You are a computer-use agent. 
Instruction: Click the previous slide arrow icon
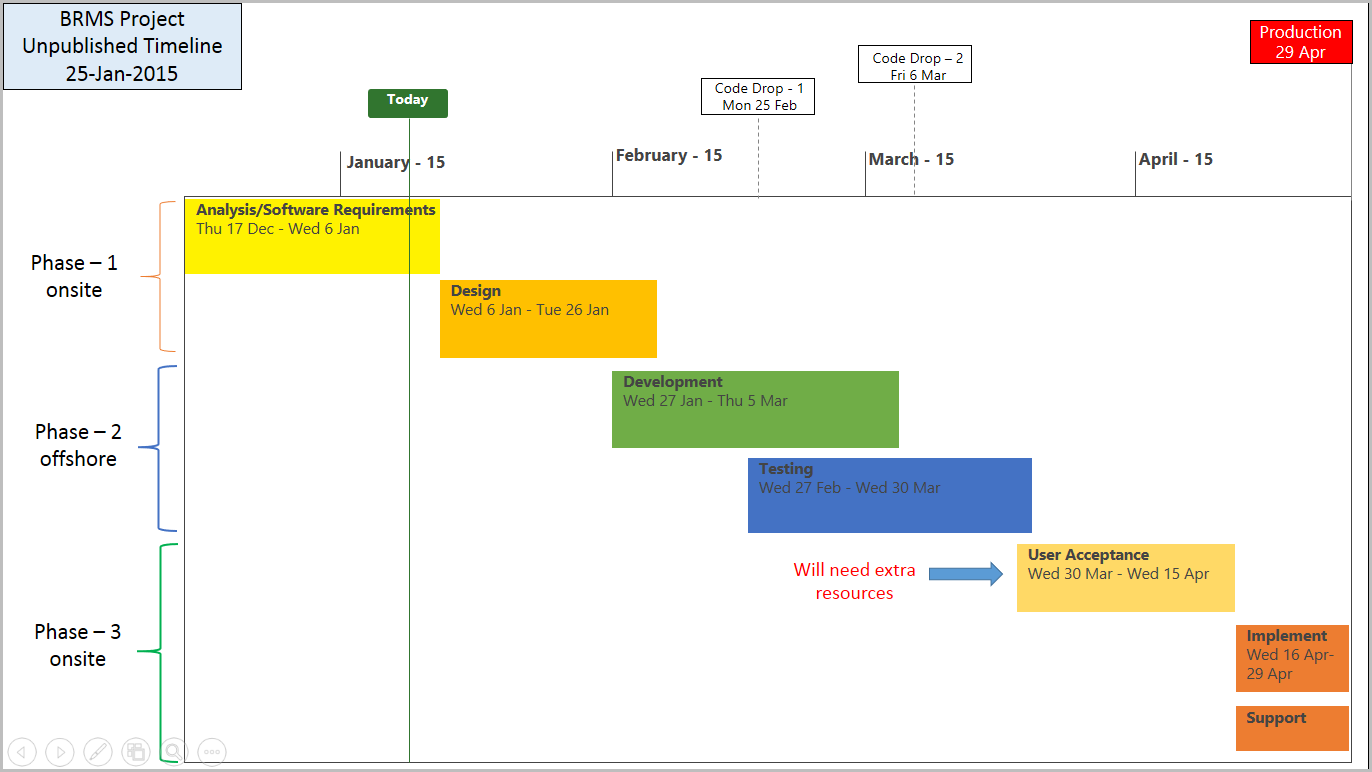22,751
